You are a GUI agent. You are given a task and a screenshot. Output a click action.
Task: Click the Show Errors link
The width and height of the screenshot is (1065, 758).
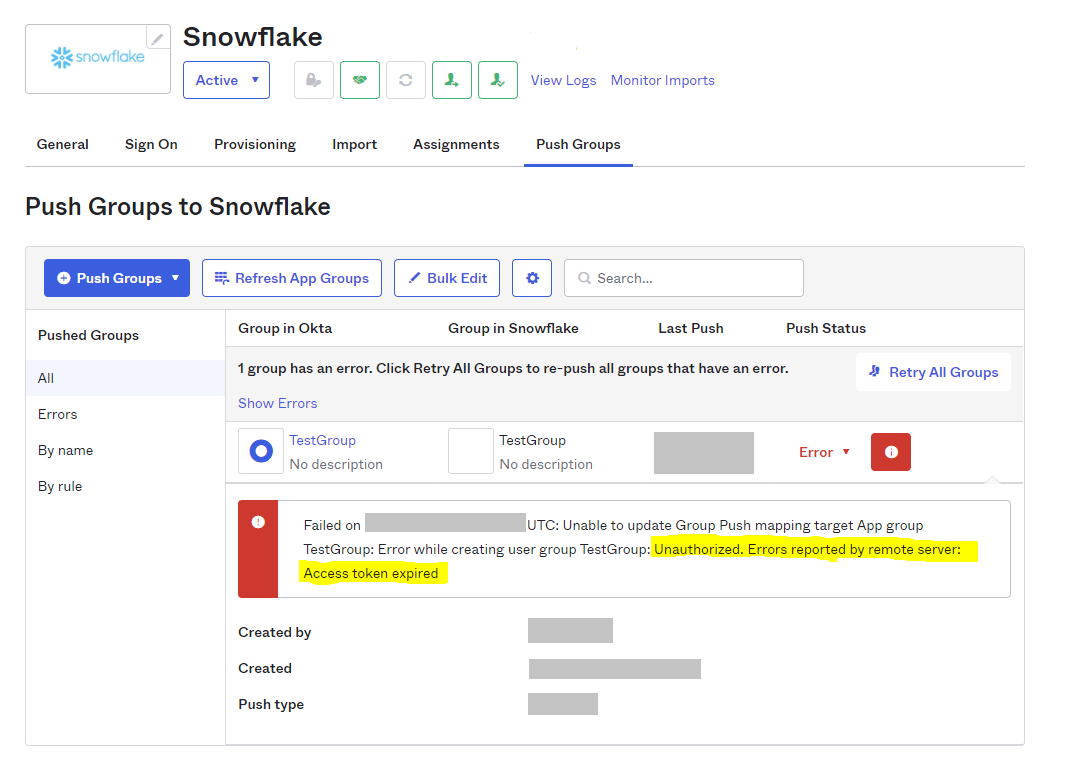pyautogui.click(x=277, y=403)
